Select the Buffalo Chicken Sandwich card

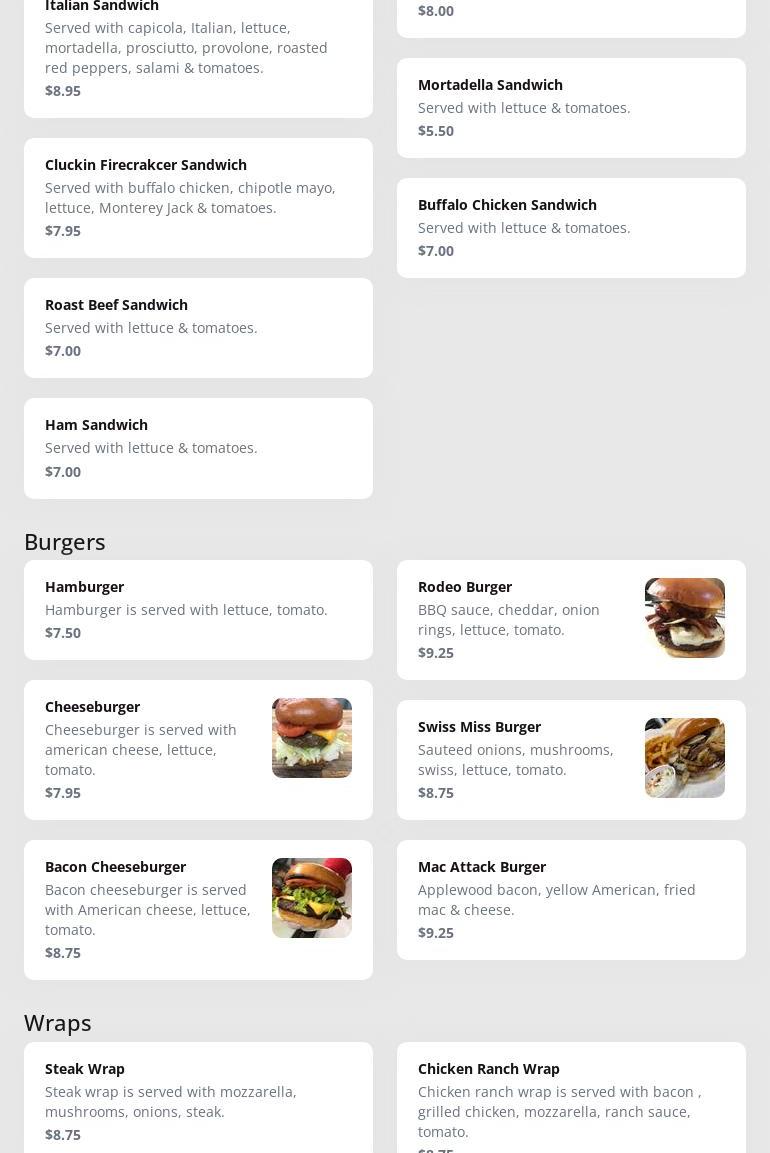coord(571,228)
